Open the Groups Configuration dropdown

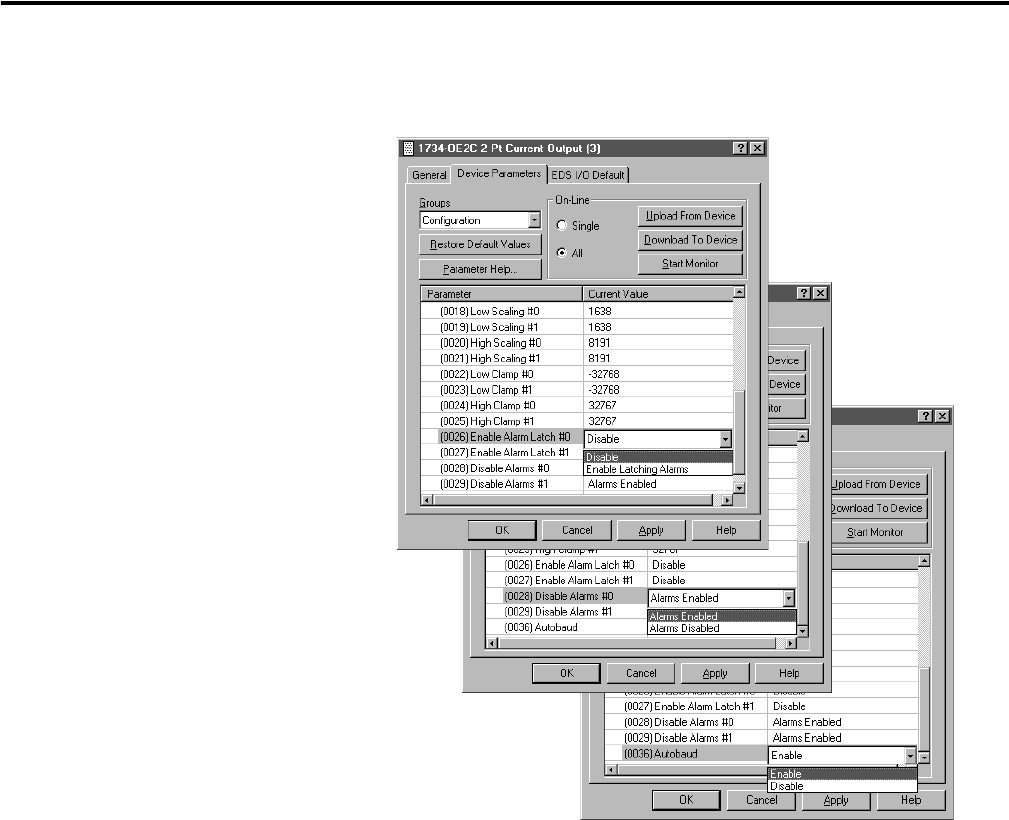click(x=534, y=220)
